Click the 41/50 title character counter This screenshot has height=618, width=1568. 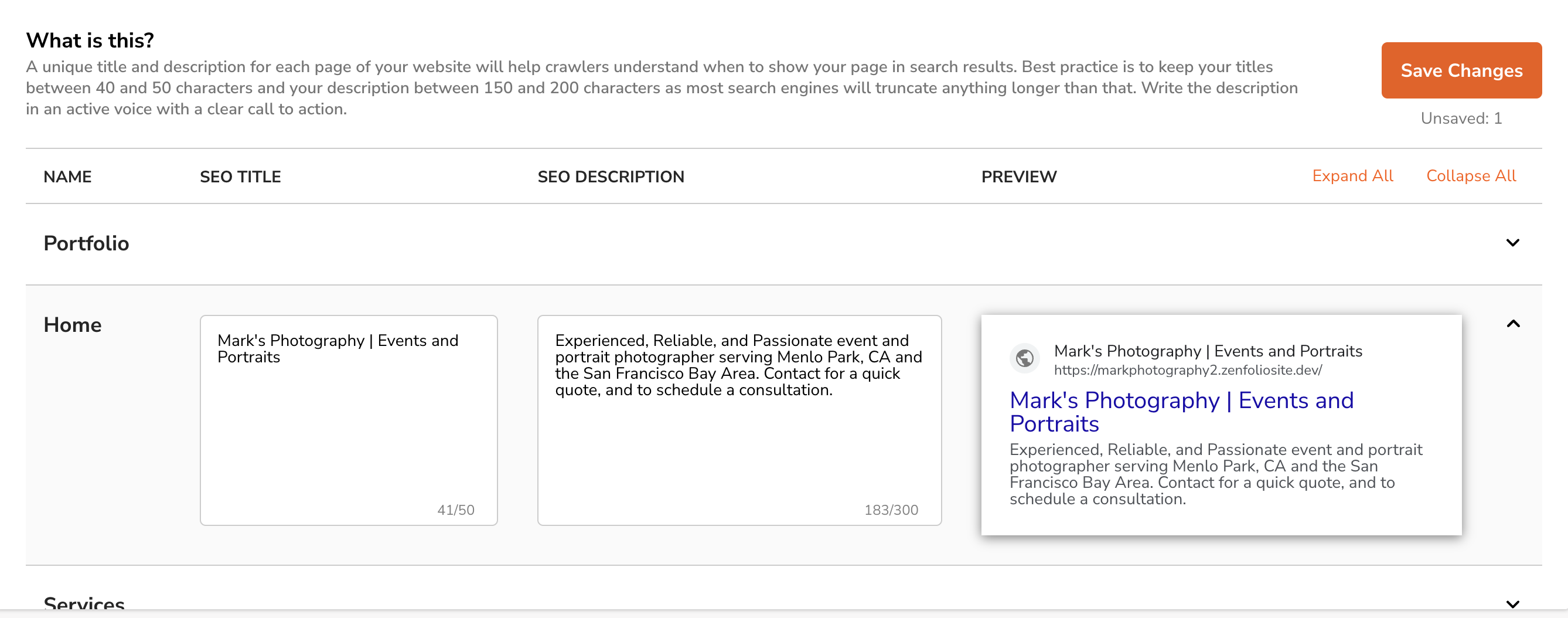coord(455,510)
